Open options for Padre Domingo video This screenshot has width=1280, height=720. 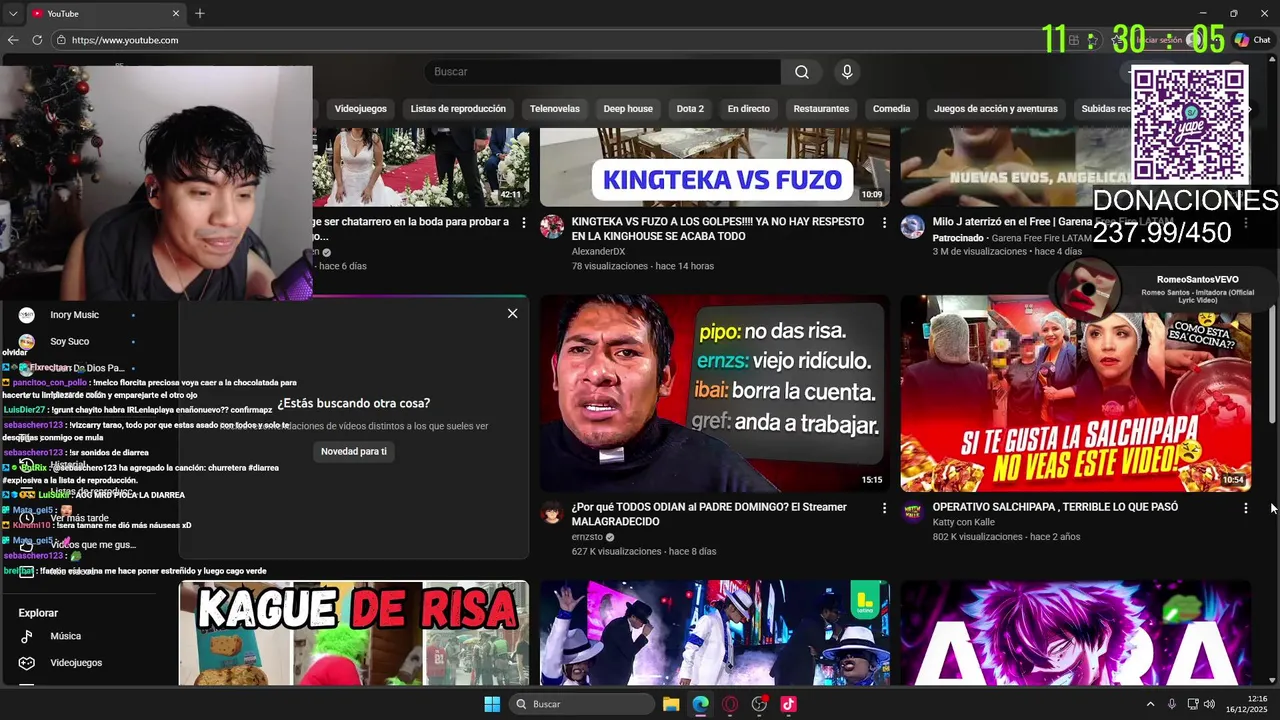coord(884,508)
